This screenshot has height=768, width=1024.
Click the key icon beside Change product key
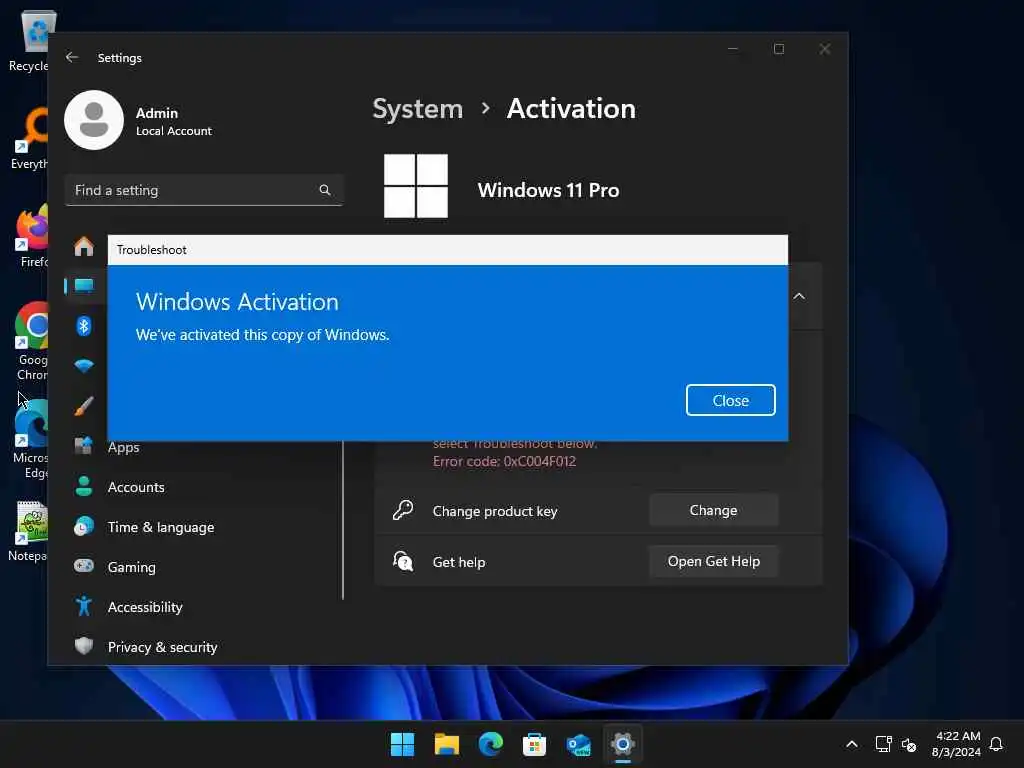tap(403, 510)
